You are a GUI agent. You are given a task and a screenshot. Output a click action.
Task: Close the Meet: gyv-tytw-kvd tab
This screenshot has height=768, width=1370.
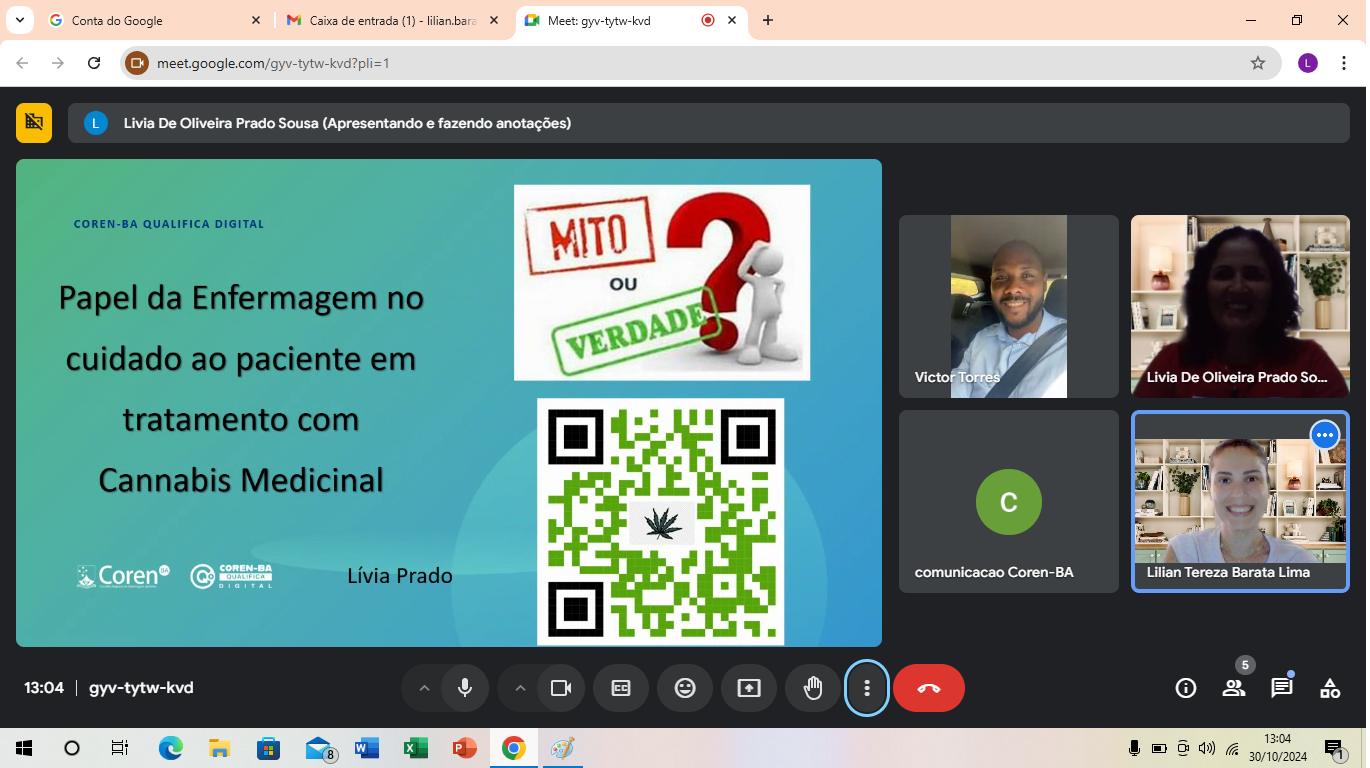point(733,20)
